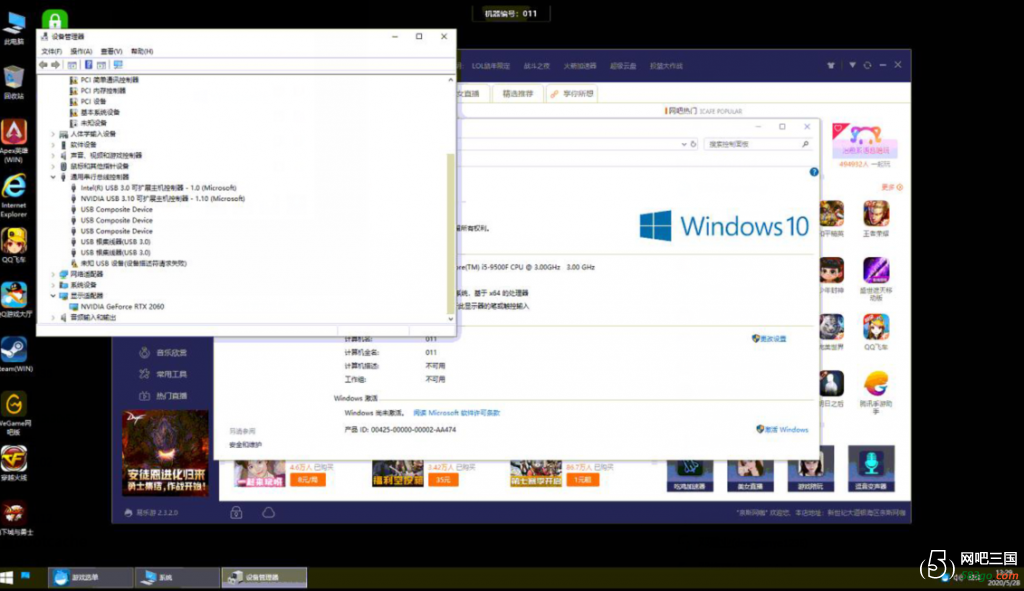This screenshot has height=591, width=1024.
Task: Launch the Steam desktop icon
Action: click(14, 349)
